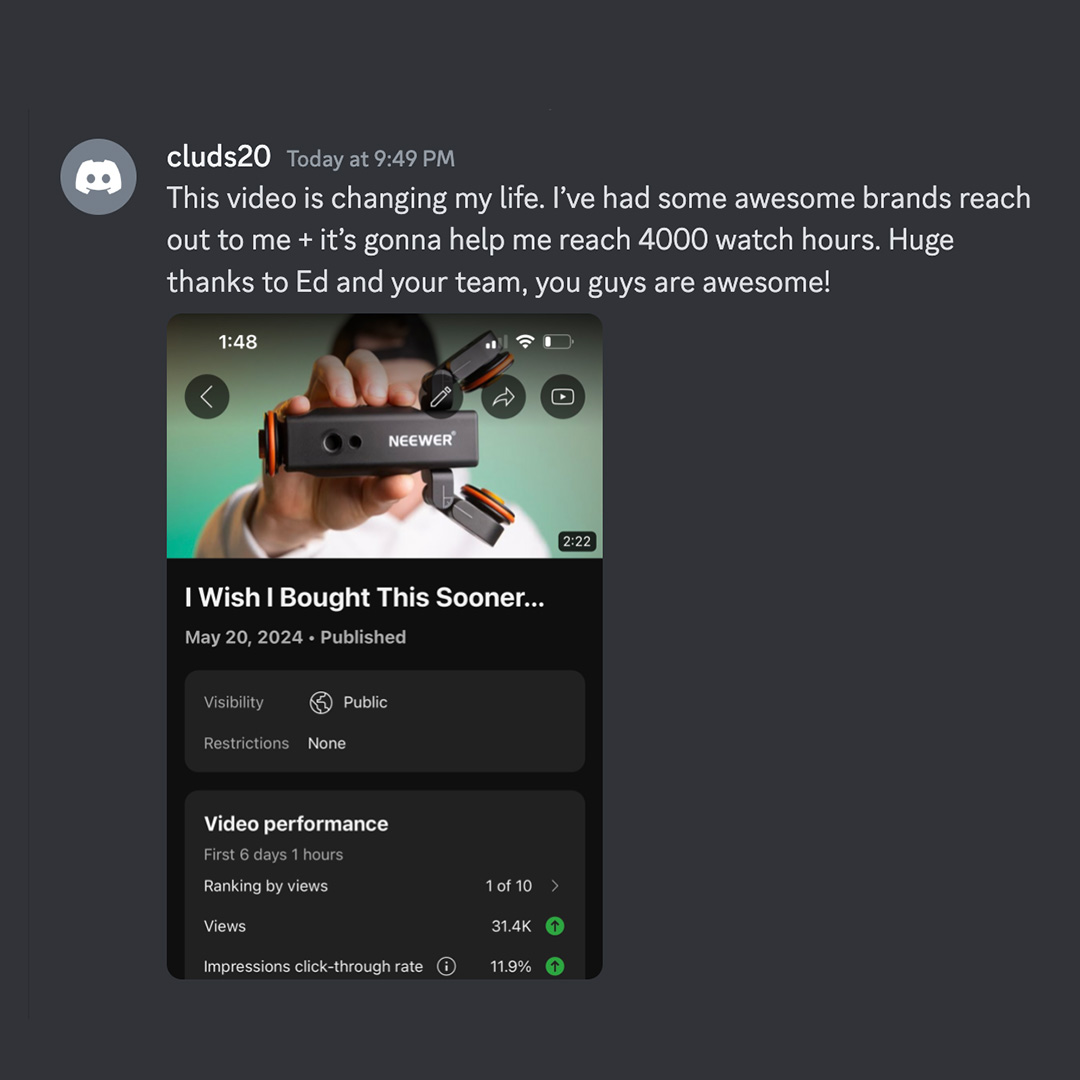Tap the share arrow icon
Screen dimensions: 1080x1080
(503, 397)
